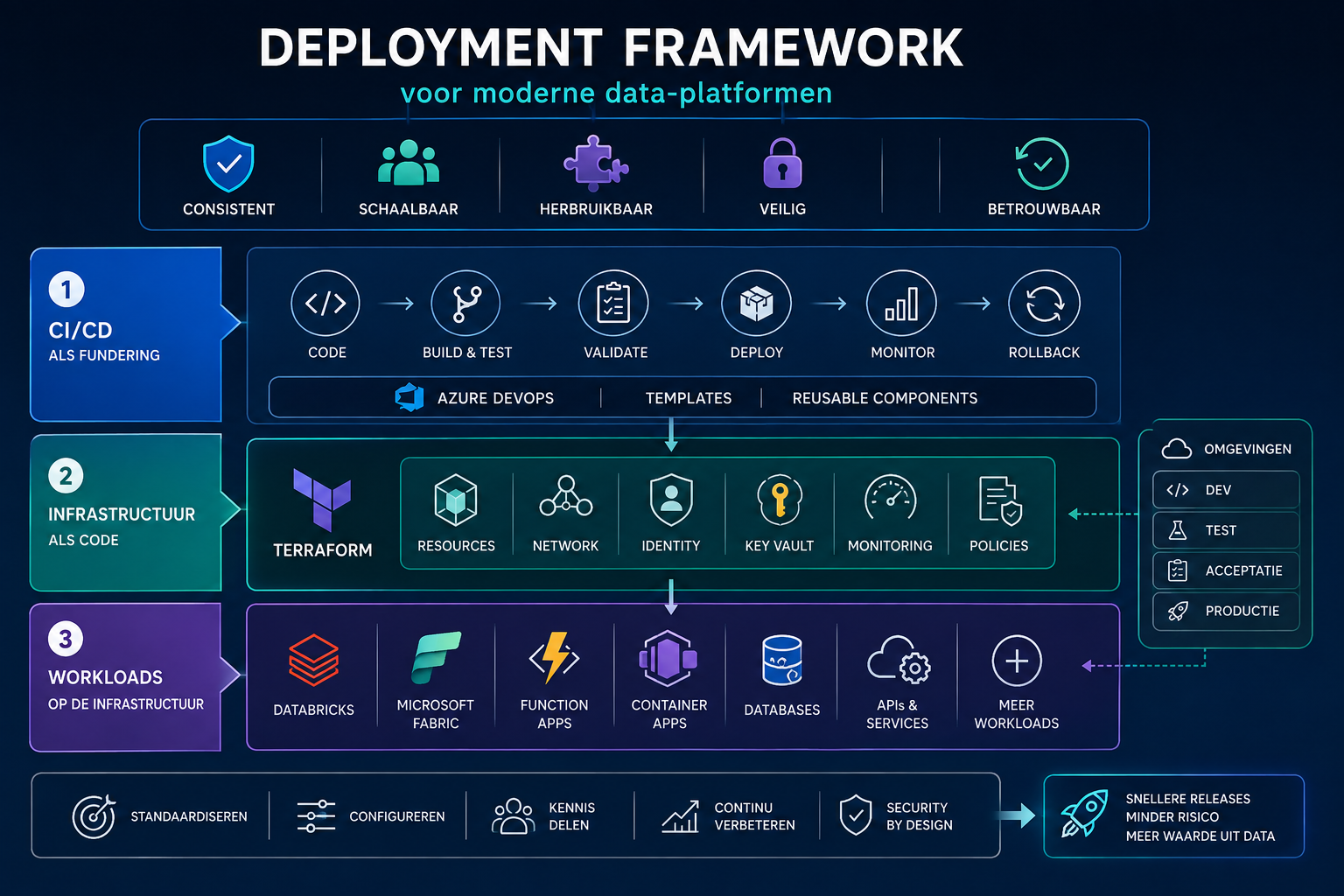Select the DEV environment row
Image resolution: width=1344 pixels, height=896 pixels.
pyautogui.click(x=1226, y=490)
